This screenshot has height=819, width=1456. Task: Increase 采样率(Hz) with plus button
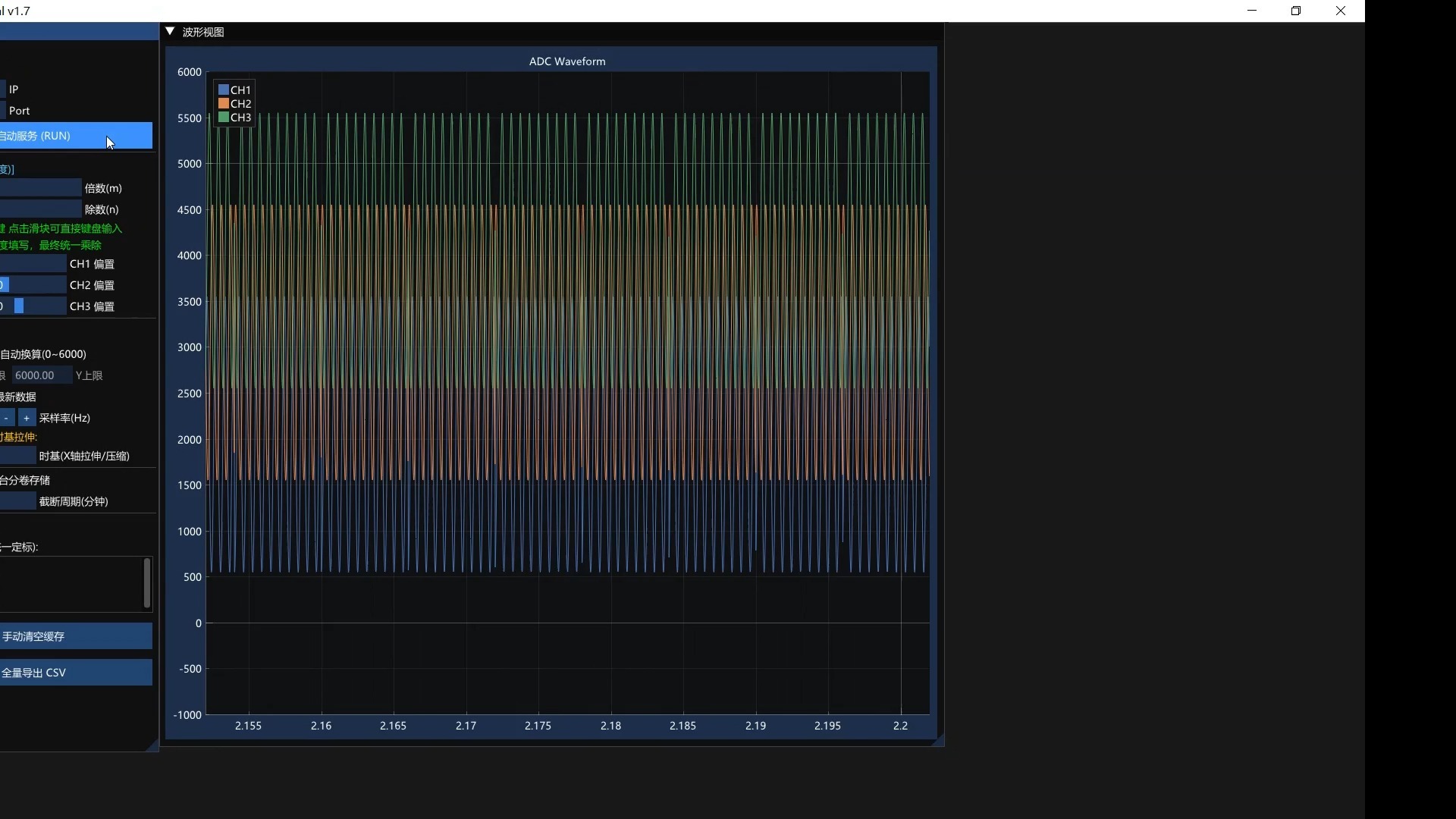[27, 418]
